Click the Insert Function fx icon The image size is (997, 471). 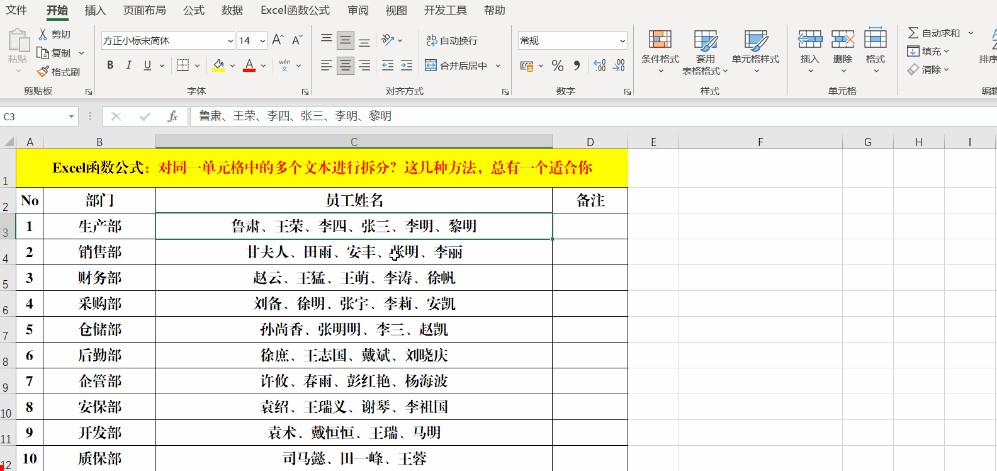click(x=172, y=116)
